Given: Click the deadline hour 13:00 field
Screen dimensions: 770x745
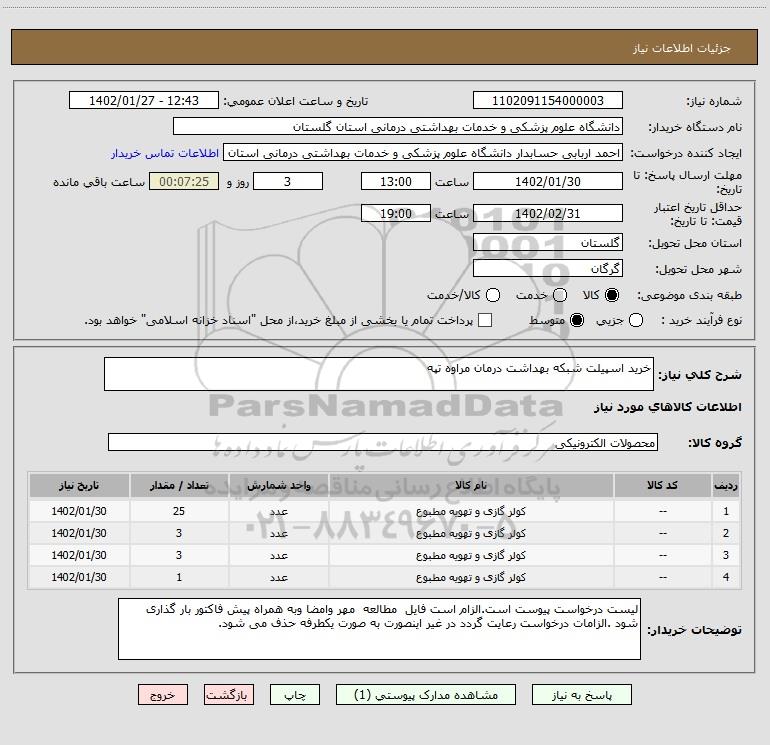Looking at the screenshot, I should click(x=396, y=181).
